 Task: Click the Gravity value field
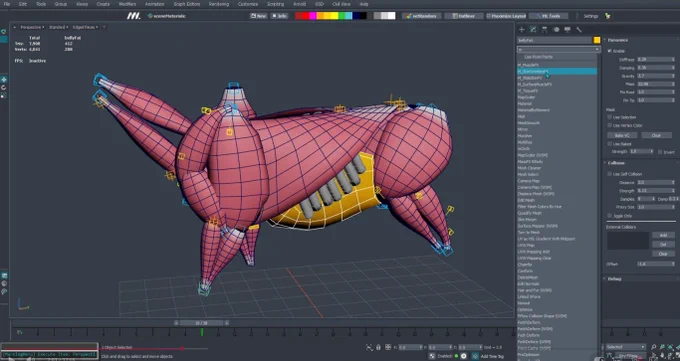tap(656, 75)
